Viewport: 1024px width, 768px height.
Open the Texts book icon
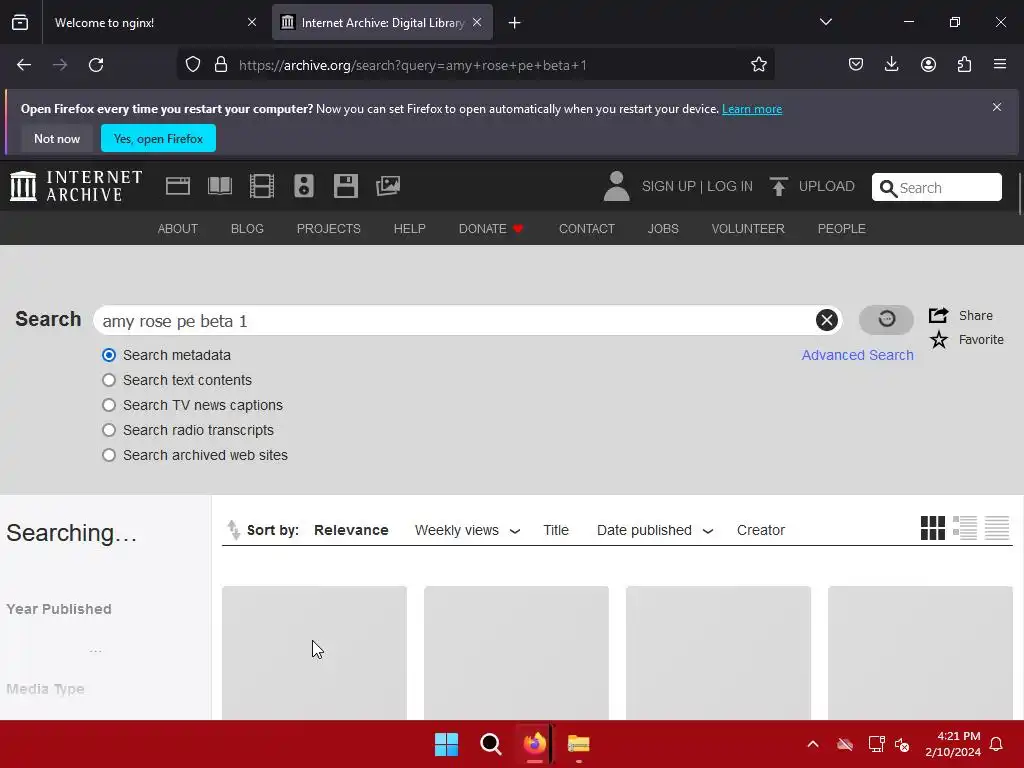point(220,186)
